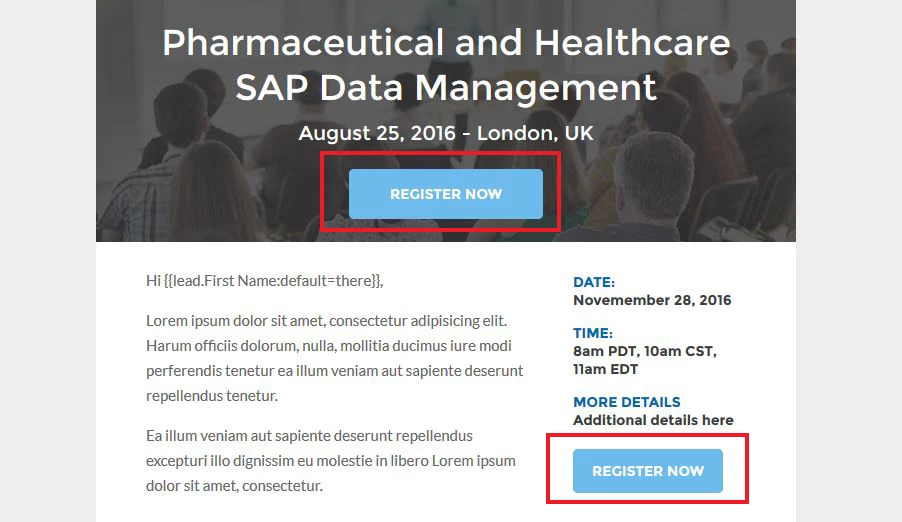
Task: Click the "Novemember 28, 2016" date value
Action: point(652,300)
